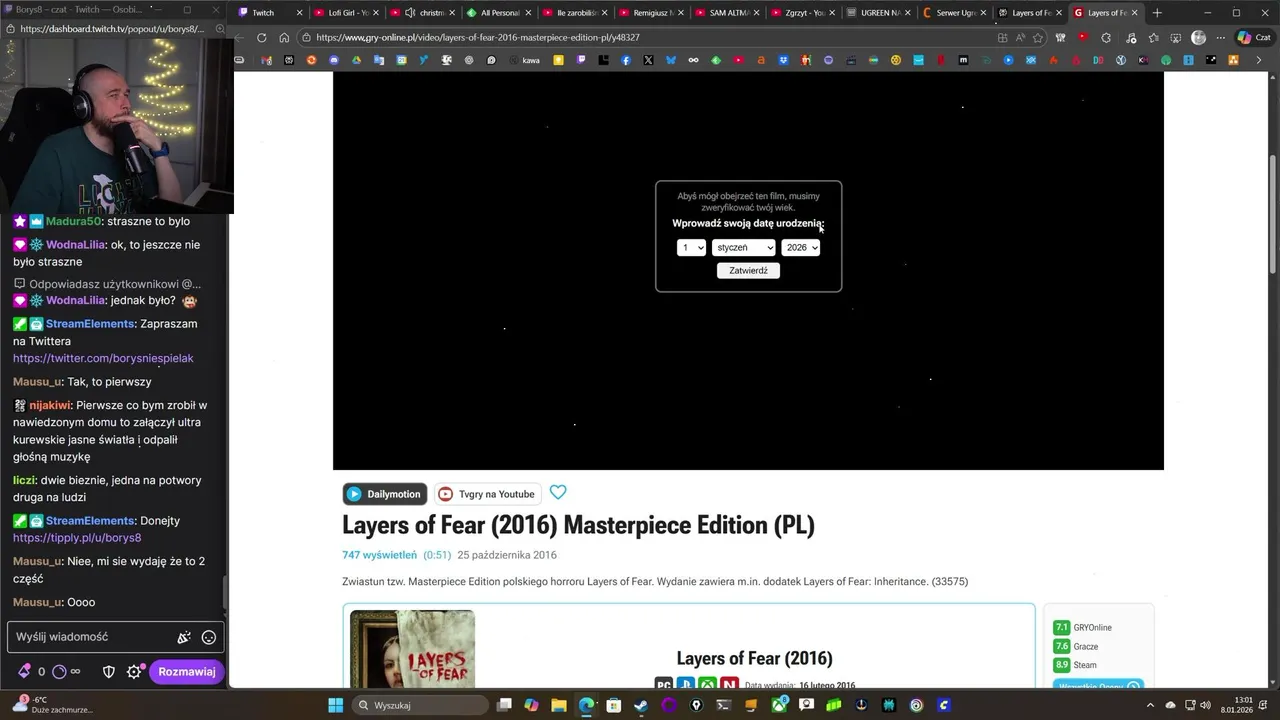Image resolution: width=1280 pixels, height=720 pixels.
Task: Open channel points balance icon
Action: 58,672
